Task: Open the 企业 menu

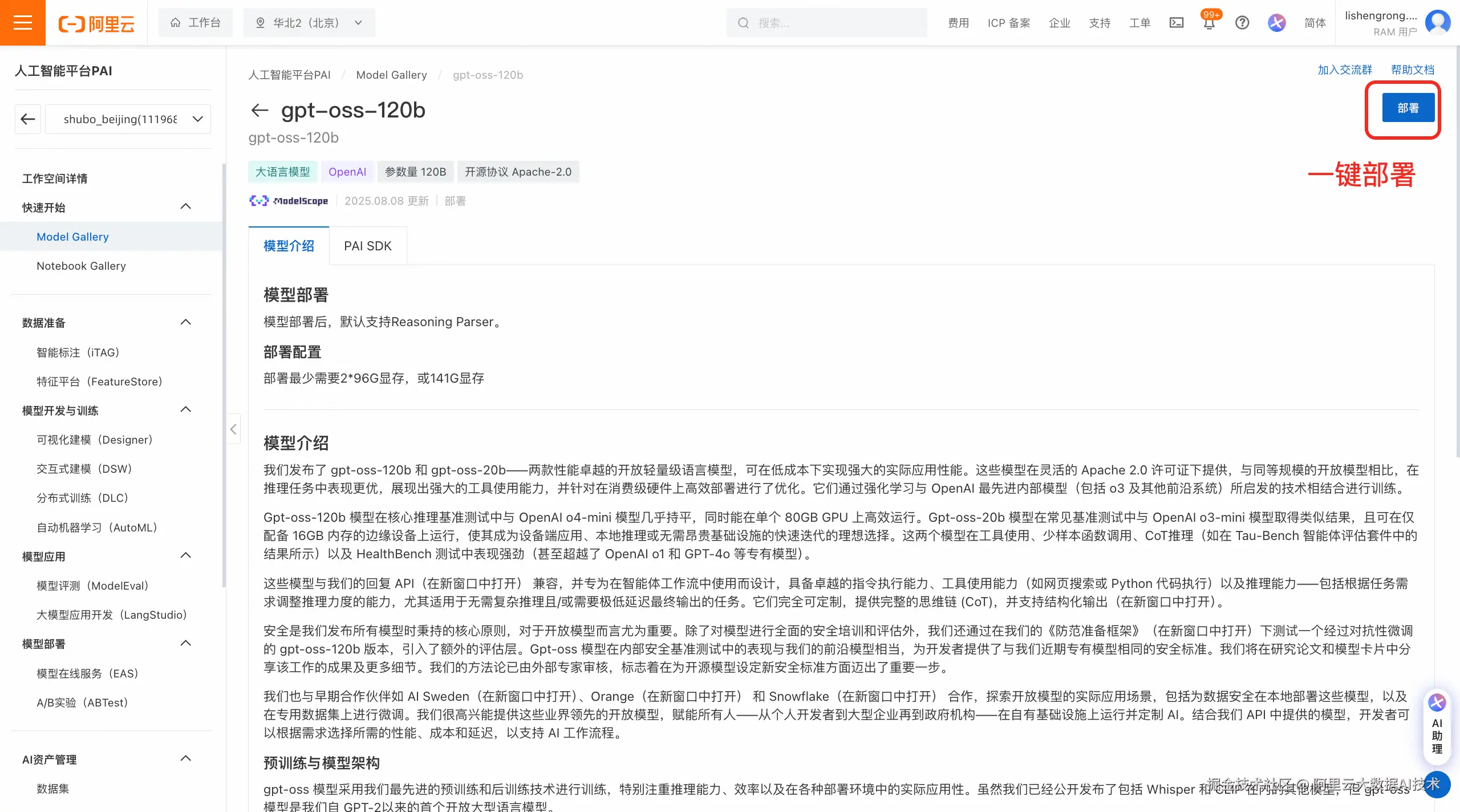Action: click(x=1060, y=23)
